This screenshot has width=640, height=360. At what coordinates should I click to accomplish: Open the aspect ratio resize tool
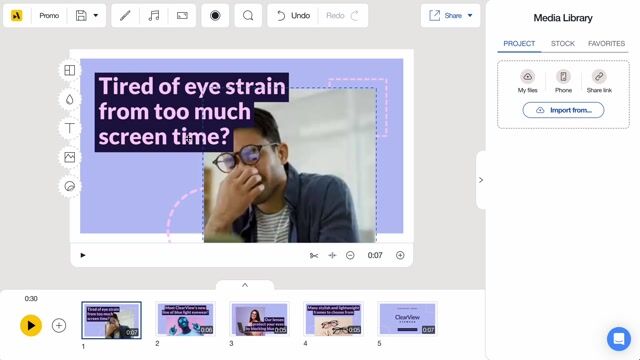182,16
